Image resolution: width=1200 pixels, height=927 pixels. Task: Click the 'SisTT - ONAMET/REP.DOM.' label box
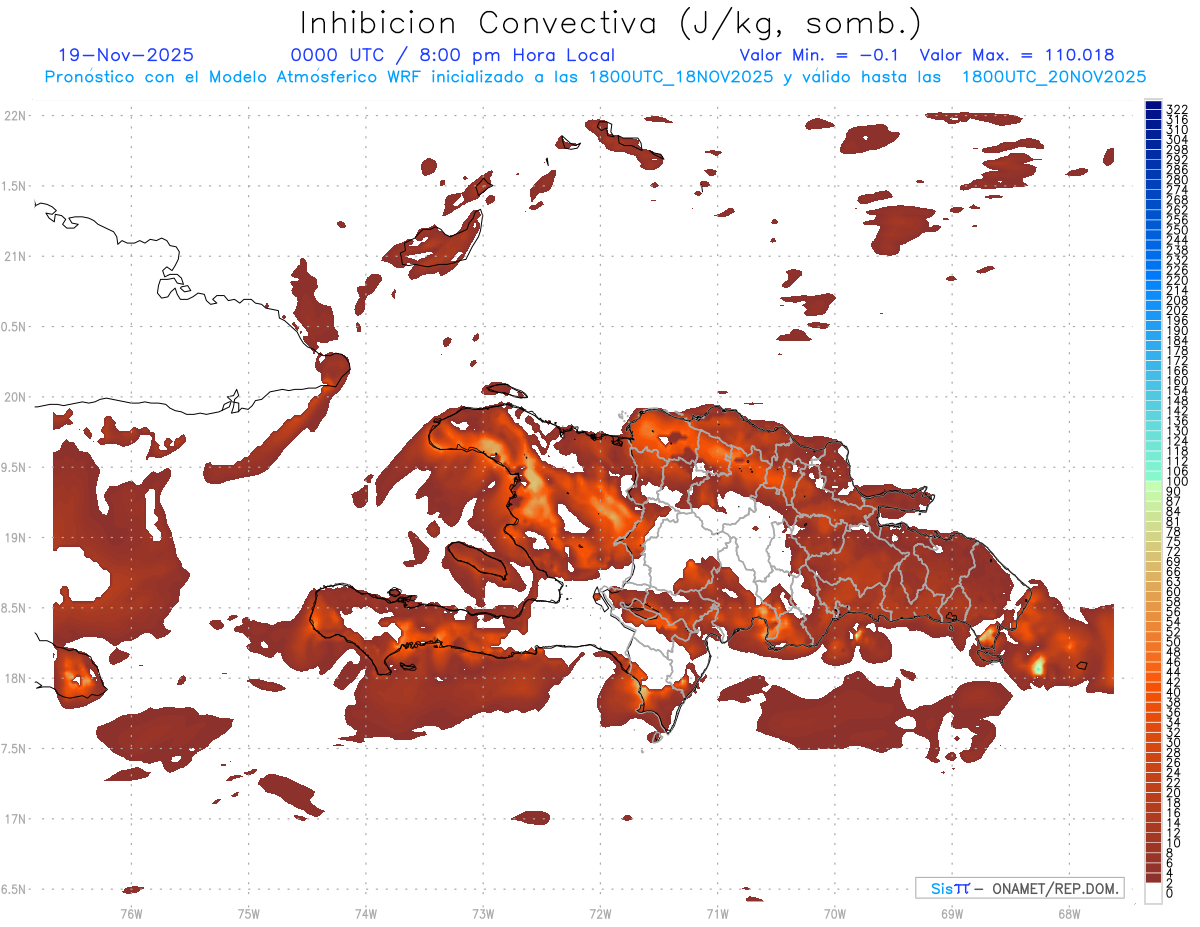tap(1019, 888)
